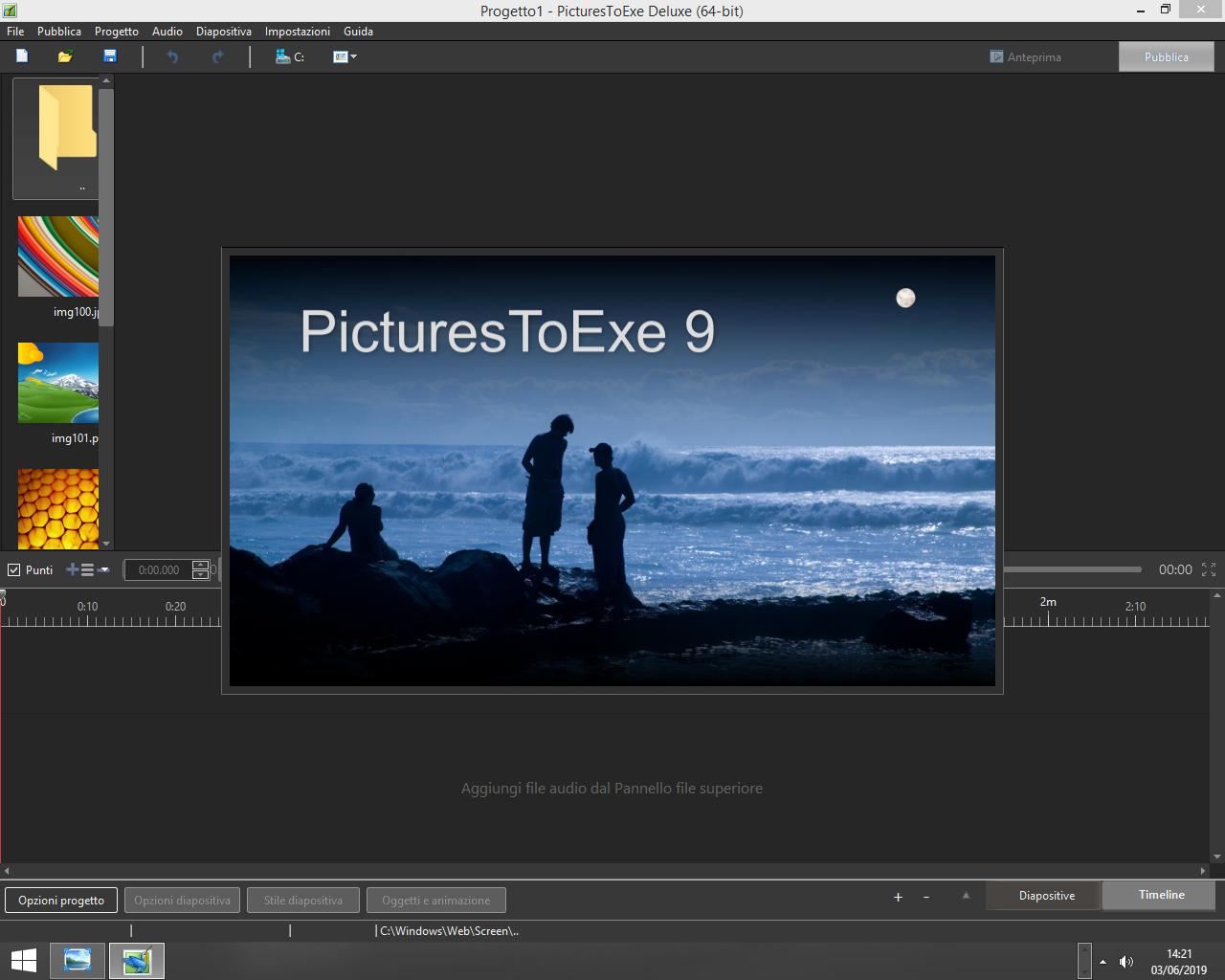Image resolution: width=1225 pixels, height=980 pixels.
Task: Open the Impostazioni menu
Action: pos(298,31)
